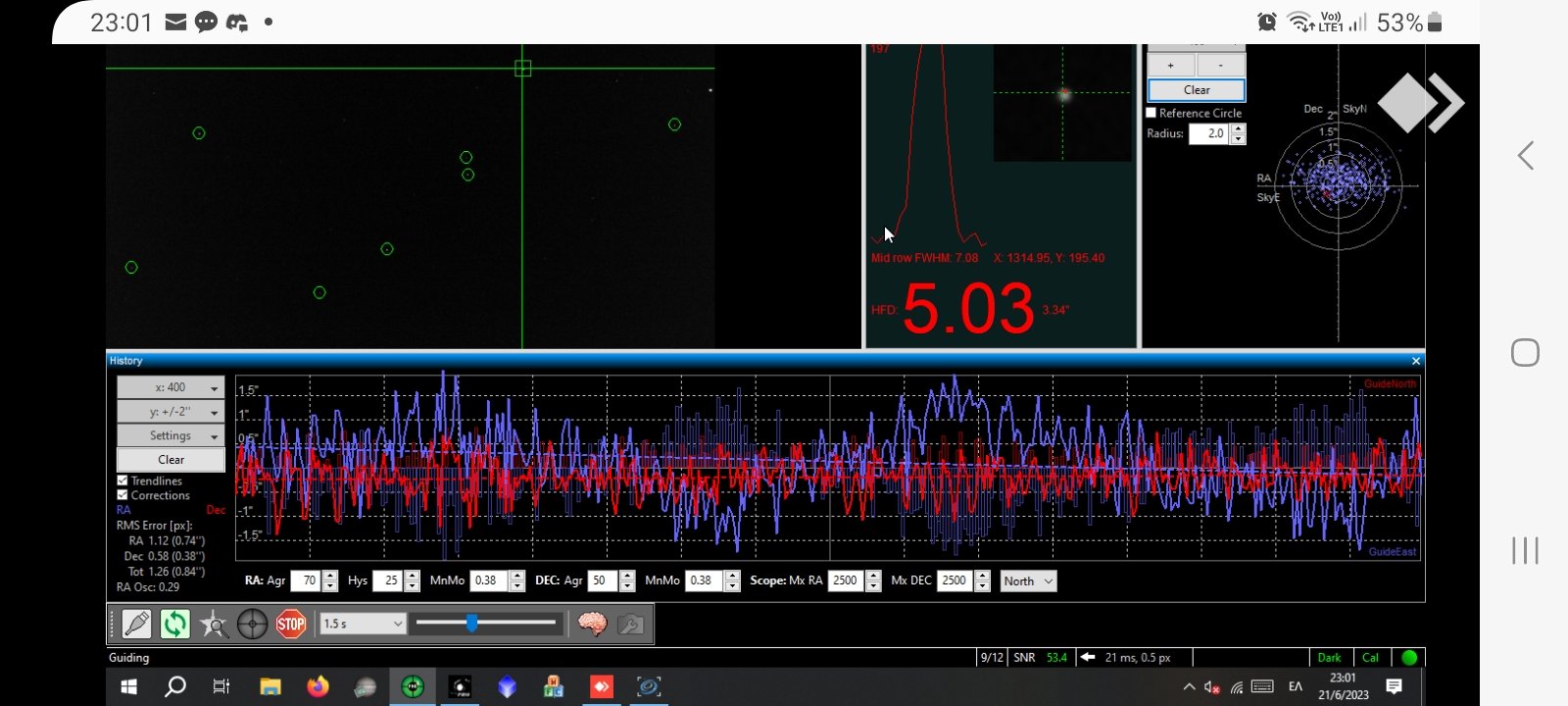Open Firefox from the Windows taskbar
The image size is (1568, 706).
[x=318, y=686]
